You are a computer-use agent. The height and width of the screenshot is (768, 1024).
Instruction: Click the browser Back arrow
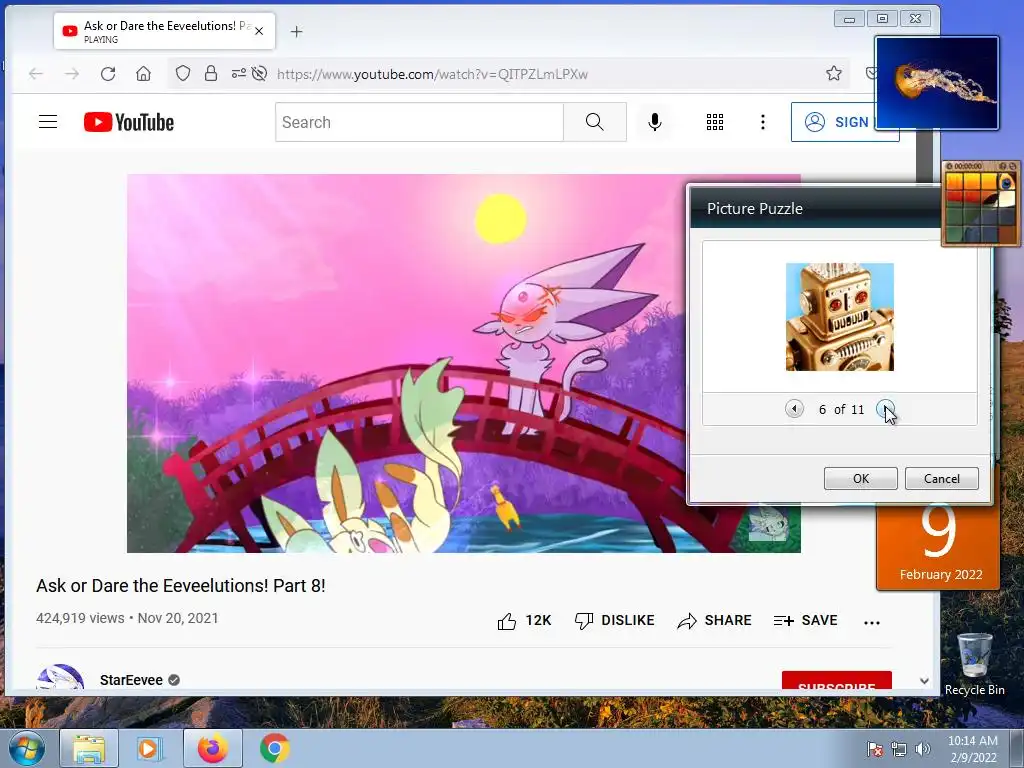pos(36,74)
